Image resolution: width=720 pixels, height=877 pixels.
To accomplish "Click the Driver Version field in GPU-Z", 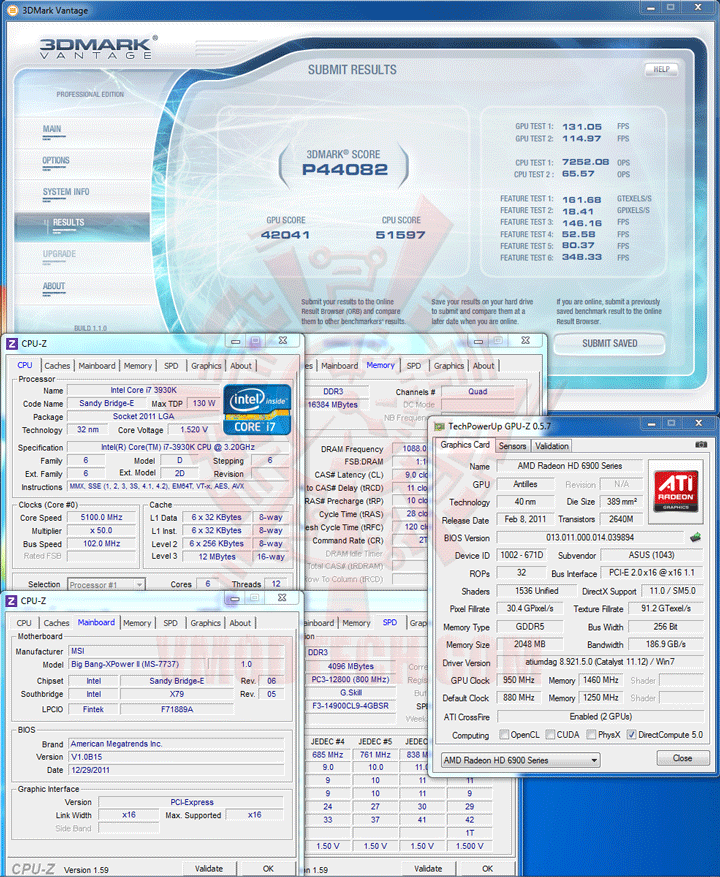I will tap(600, 662).
